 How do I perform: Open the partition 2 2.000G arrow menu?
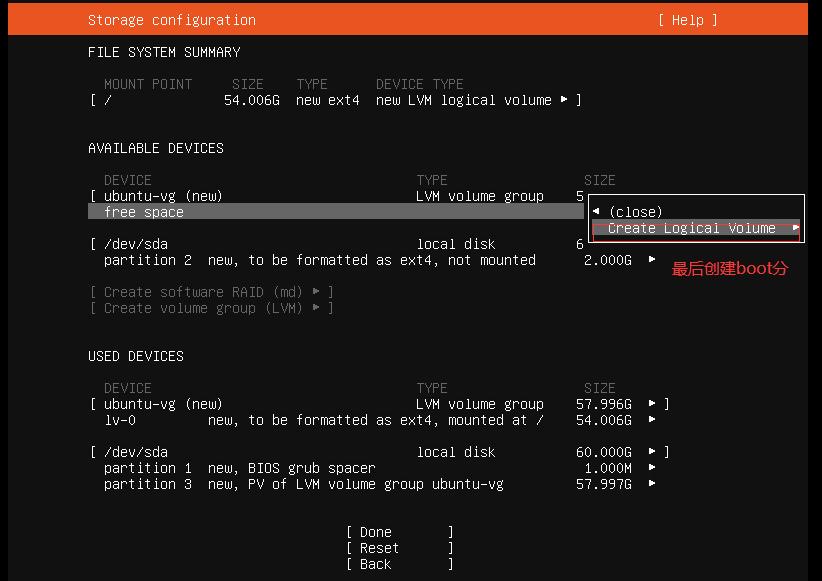652,260
